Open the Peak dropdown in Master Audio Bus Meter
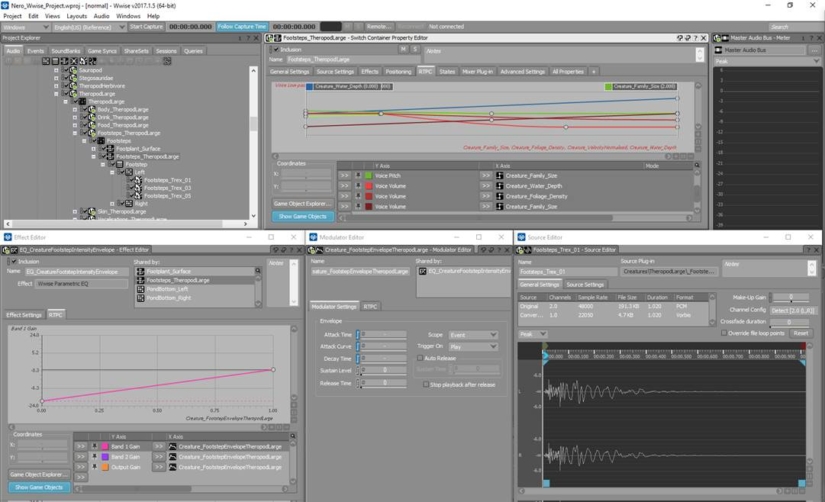The height and width of the screenshot is (502, 825). [x=767, y=61]
